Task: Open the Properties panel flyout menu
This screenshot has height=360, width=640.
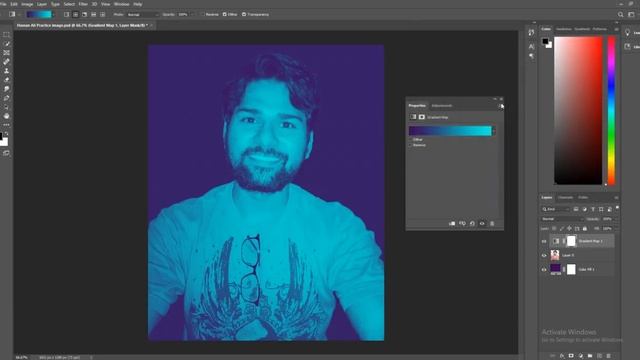Action: pyautogui.click(x=500, y=106)
